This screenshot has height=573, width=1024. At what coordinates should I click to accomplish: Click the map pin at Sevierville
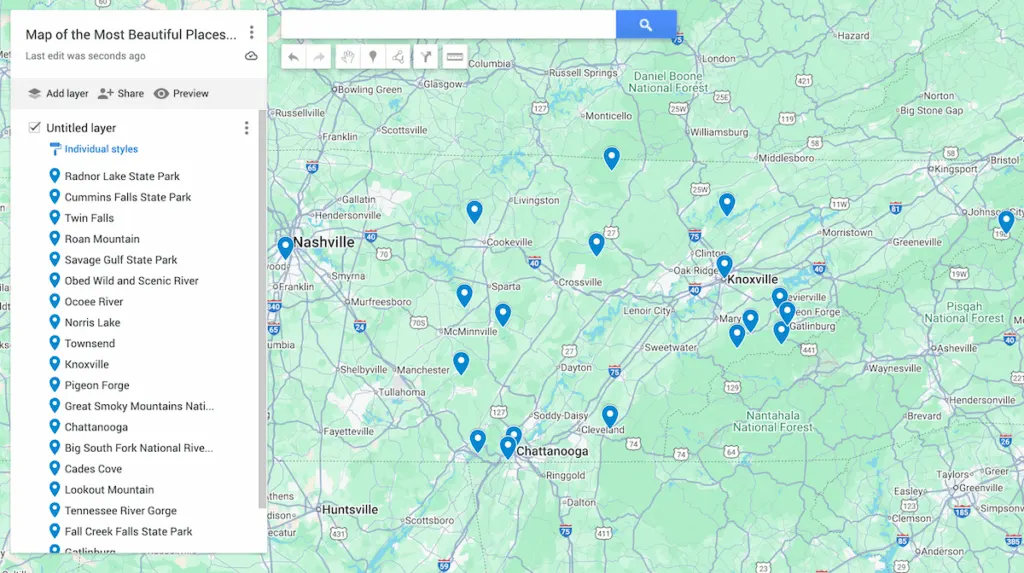(779, 297)
